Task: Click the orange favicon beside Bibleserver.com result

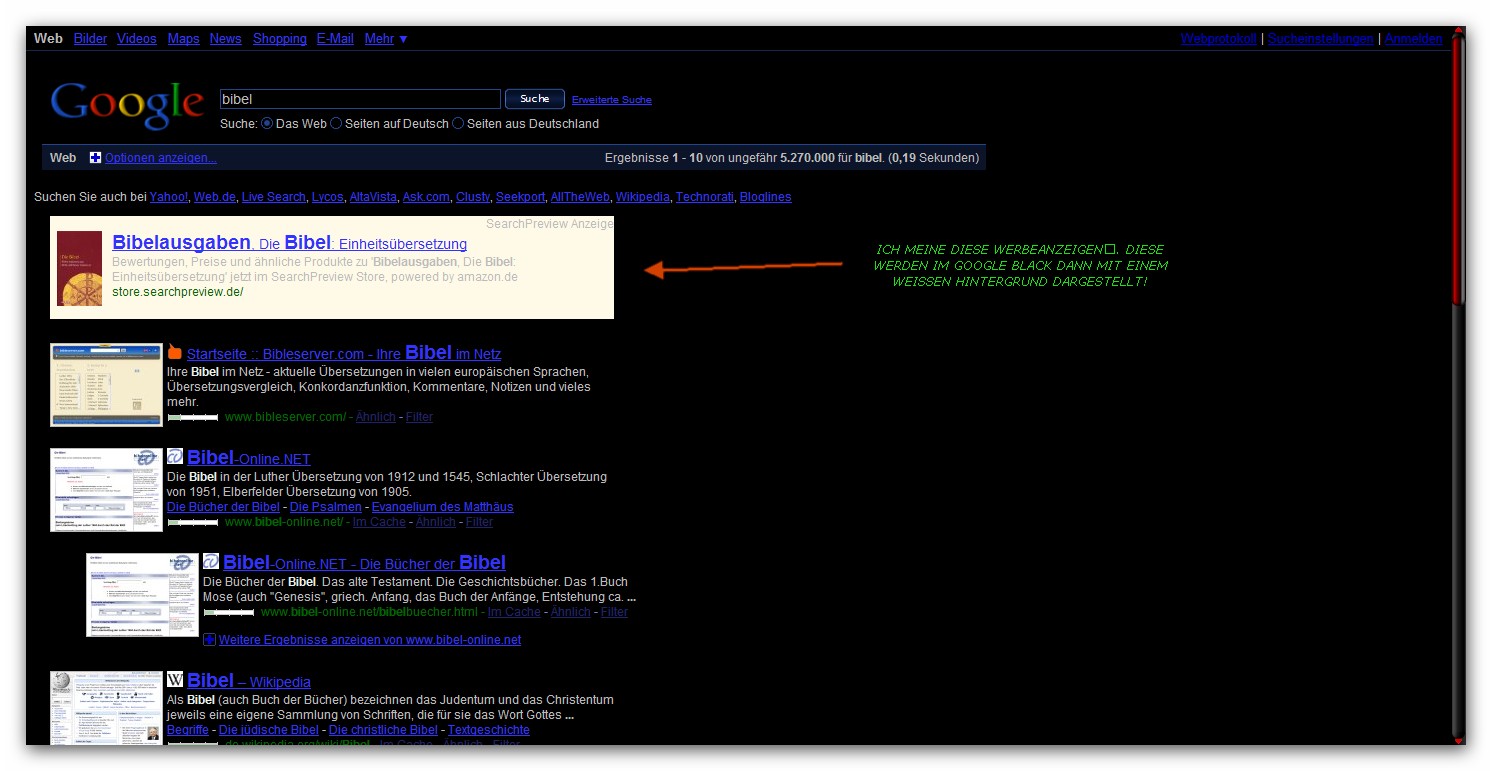Action: pyautogui.click(x=175, y=352)
